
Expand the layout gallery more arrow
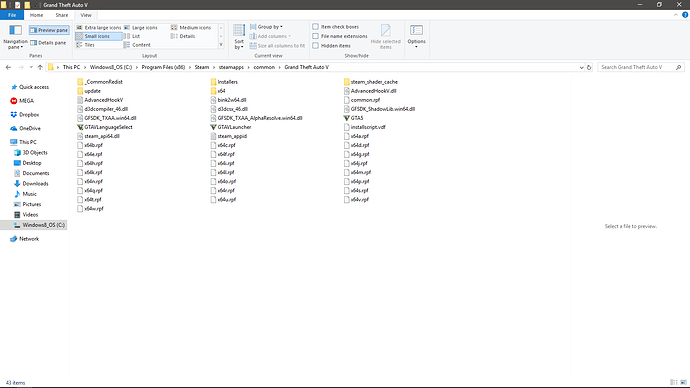click(221, 45)
